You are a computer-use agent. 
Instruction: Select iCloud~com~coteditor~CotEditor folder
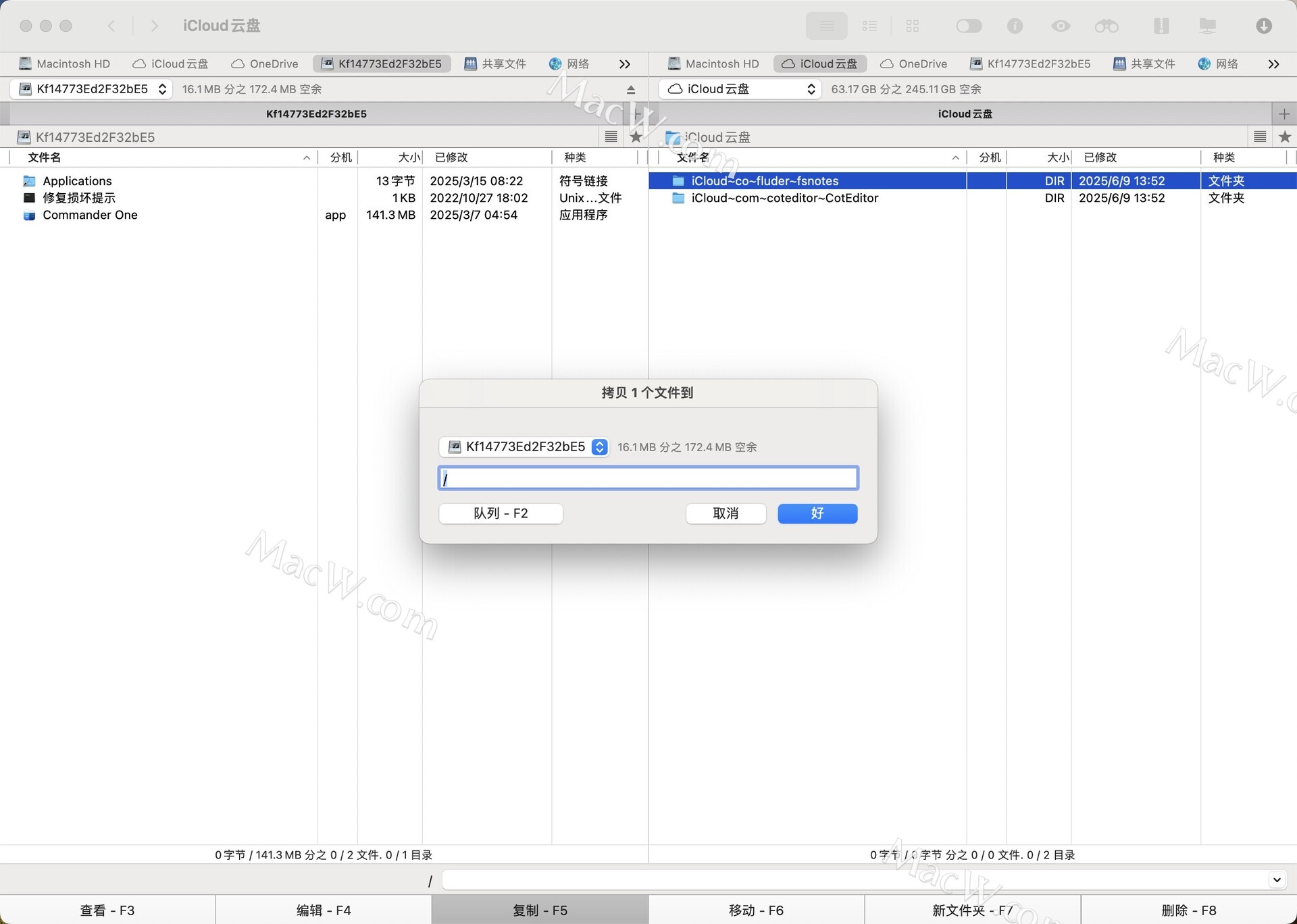click(973, 198)
